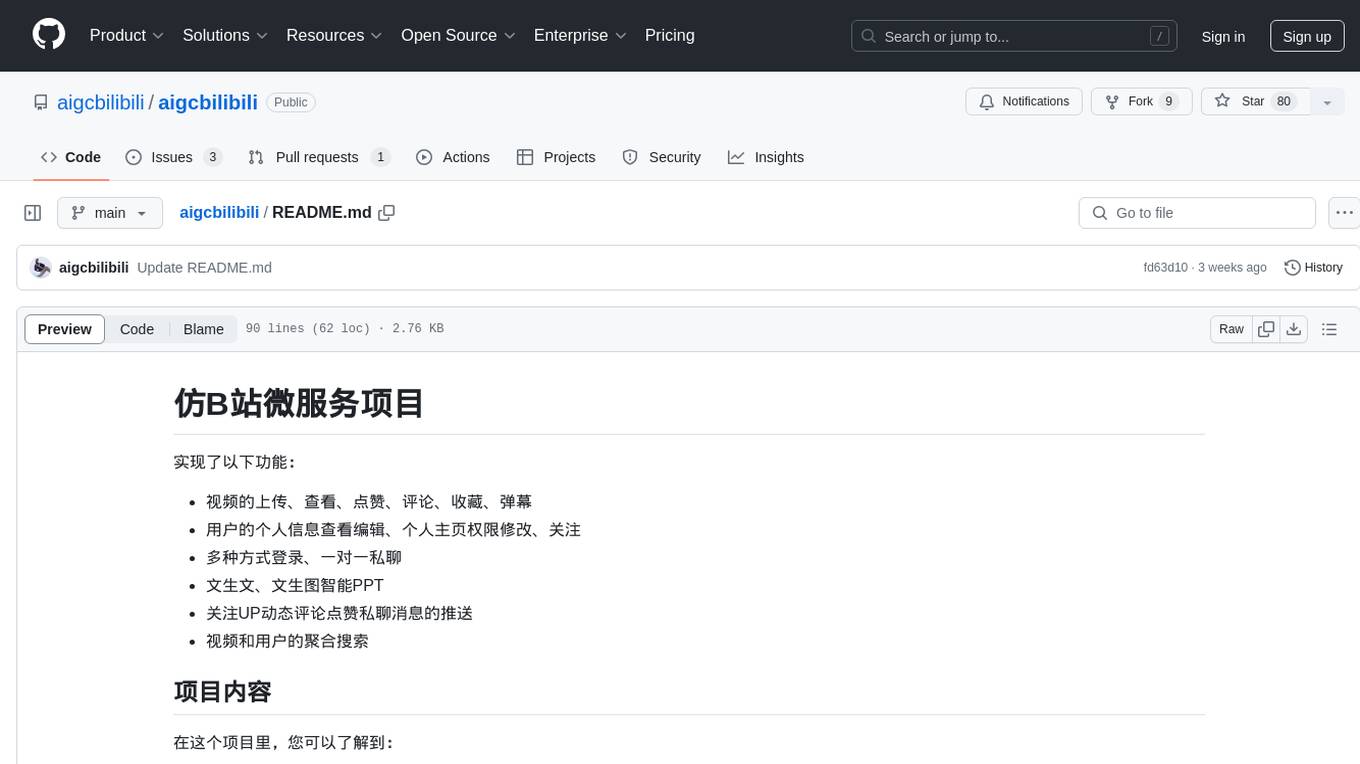Switch to the Code tab
The width and height of the screenshot is (1360, 764).
pyautogui.click(x=71, y=157)
